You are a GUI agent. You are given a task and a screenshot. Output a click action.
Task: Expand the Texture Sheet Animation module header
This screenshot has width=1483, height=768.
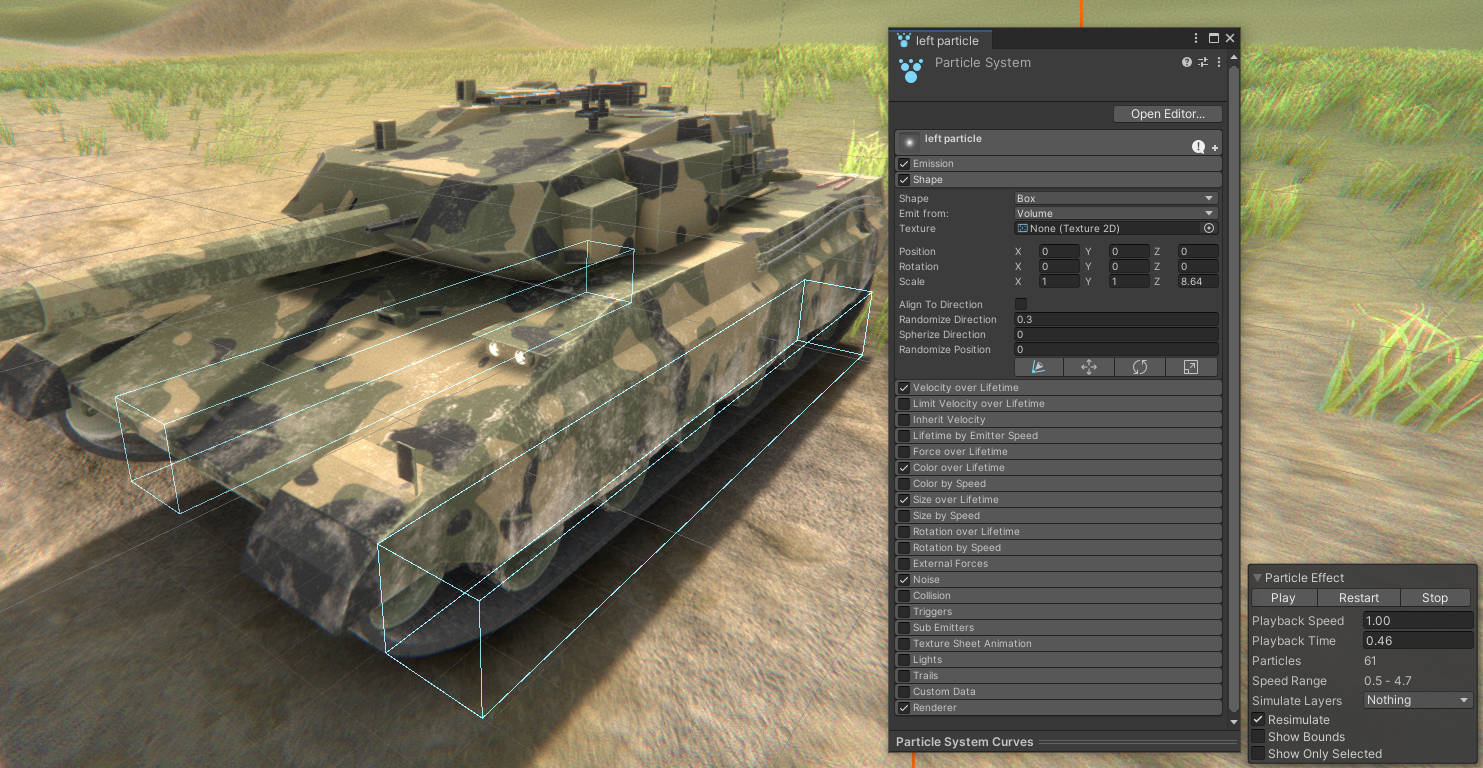click(x=1058, y=644)
